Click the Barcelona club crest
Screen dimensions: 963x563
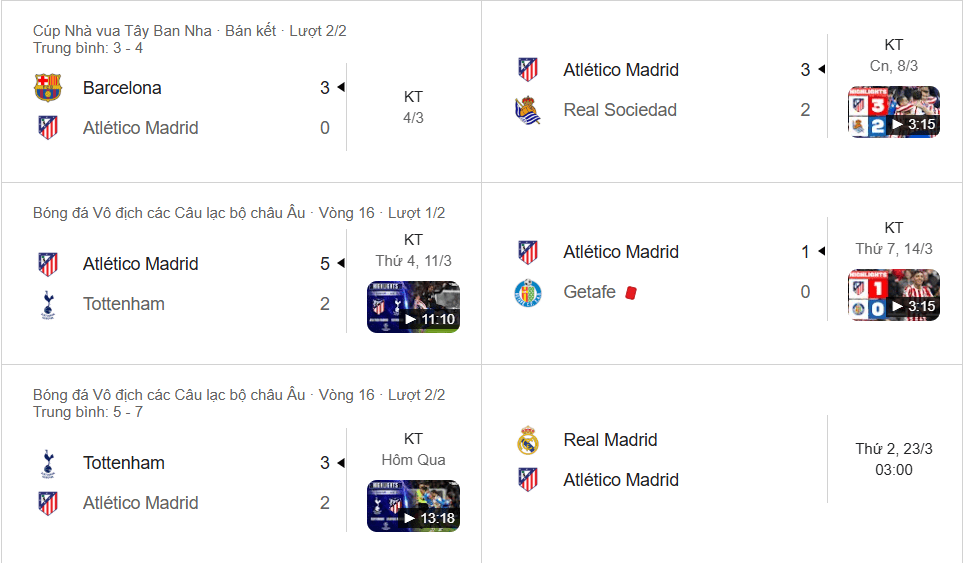tap(47, 88)
